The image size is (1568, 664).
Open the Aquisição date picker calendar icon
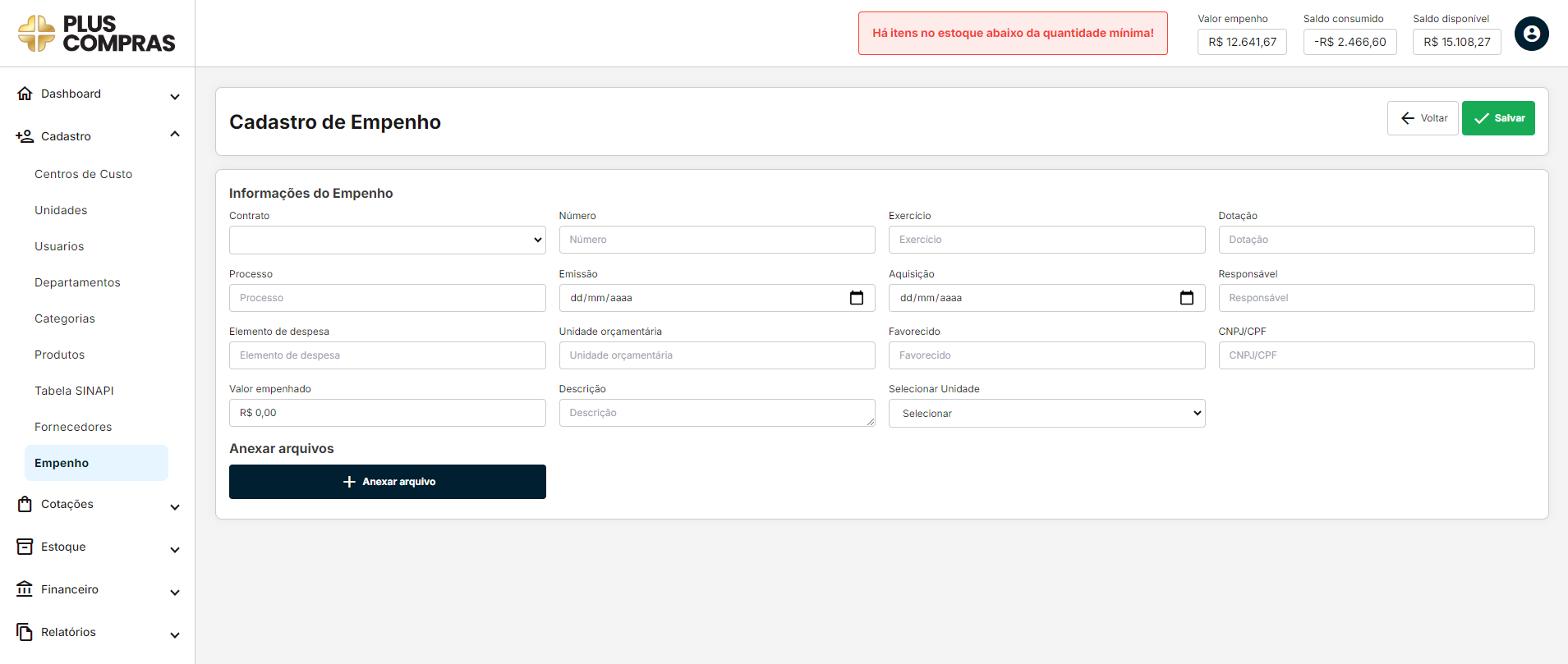1186,298
